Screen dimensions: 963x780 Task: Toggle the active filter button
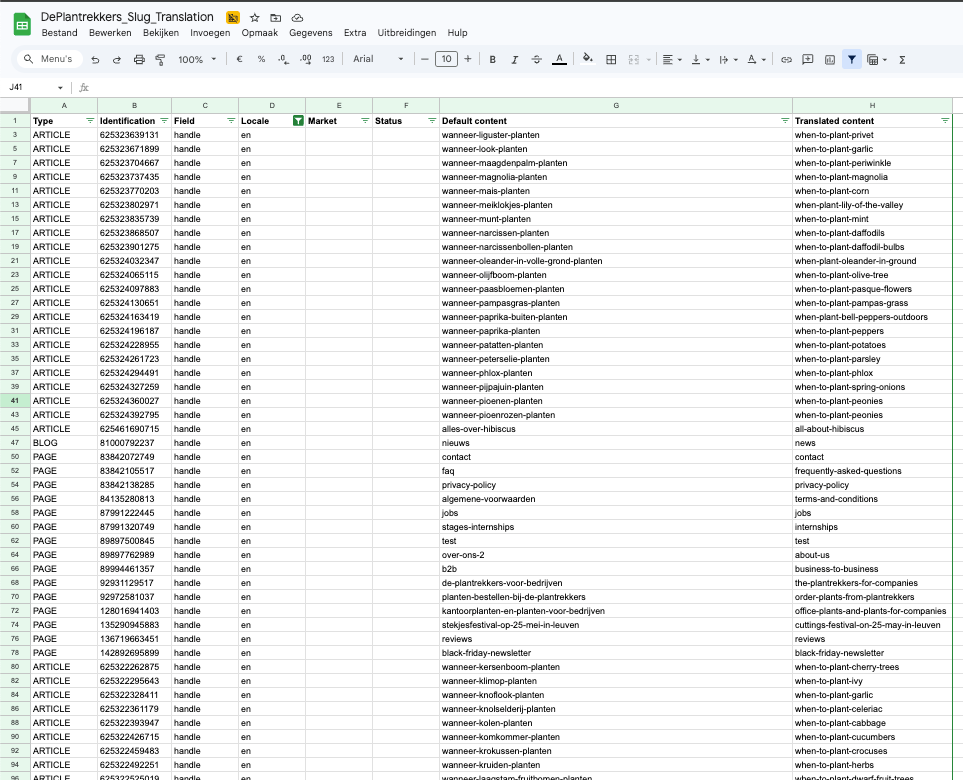852,60
